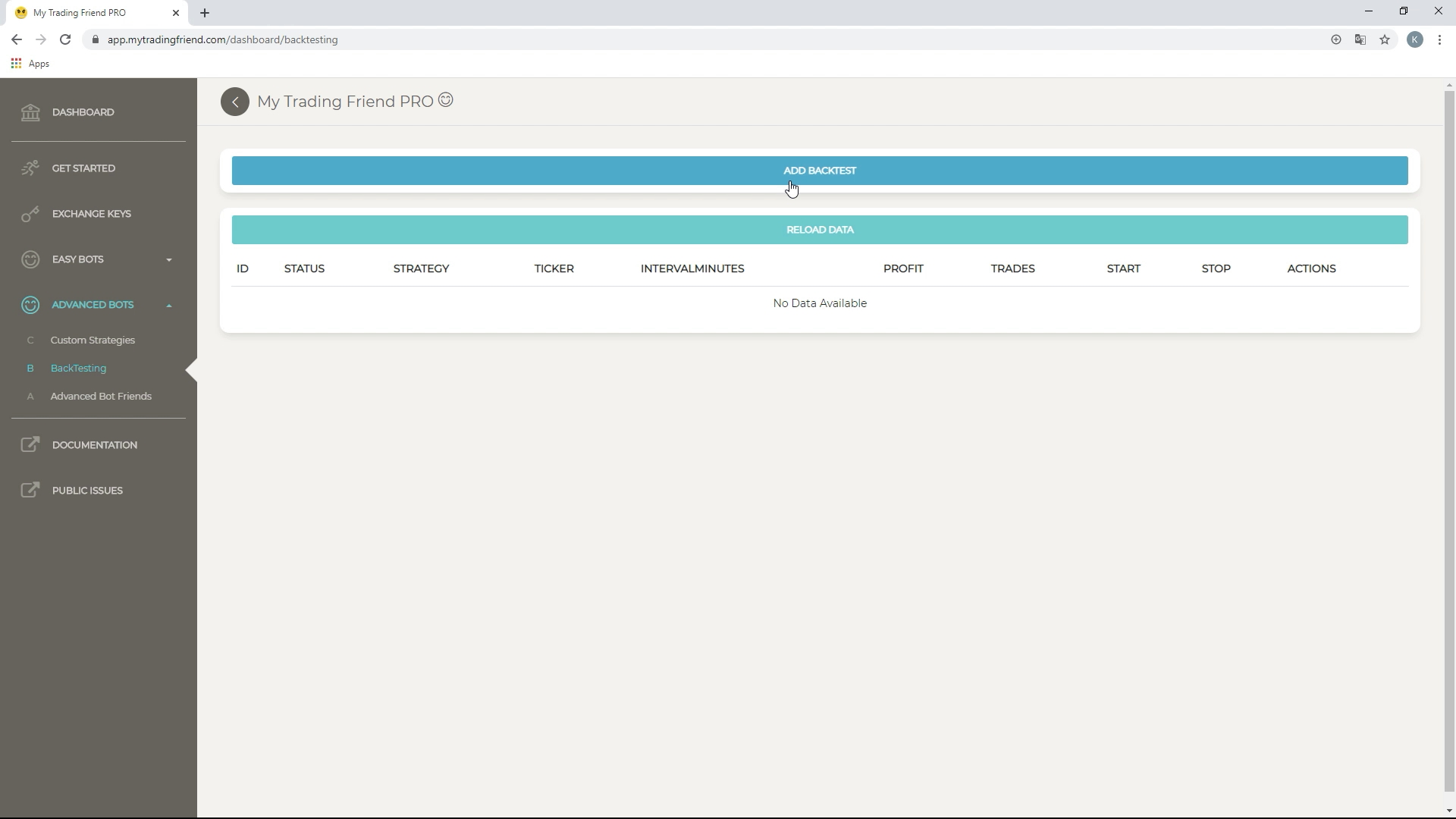The width and height of the screenshot is (1456, 819).
Task: Open the Chrome profile avatar K
Action: pyautogui.click(x=1415, y=39)
